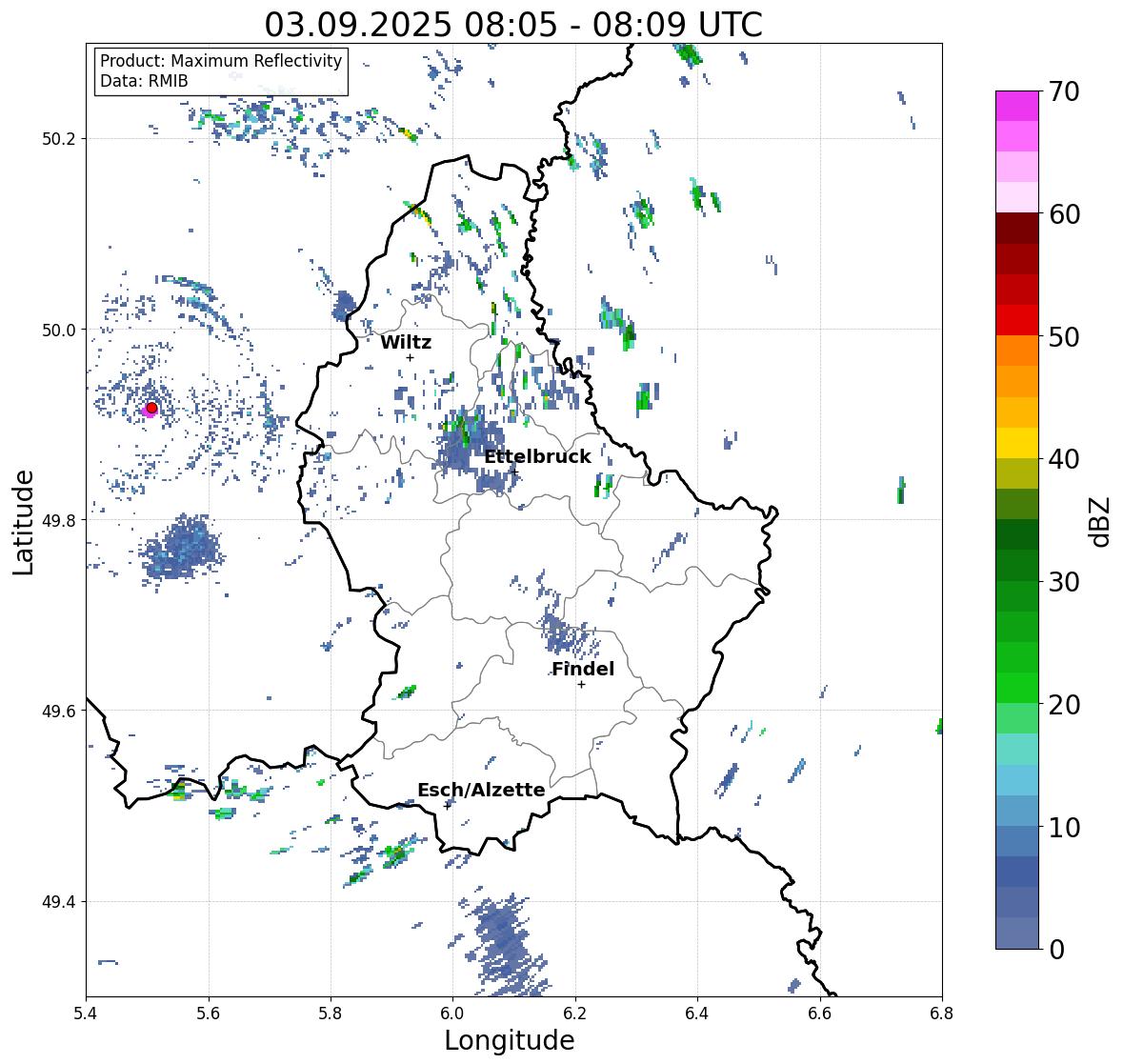Click the Wiltz cross marker
This screenshot has height=1064, width=1123.
click(x=410, y=357)
